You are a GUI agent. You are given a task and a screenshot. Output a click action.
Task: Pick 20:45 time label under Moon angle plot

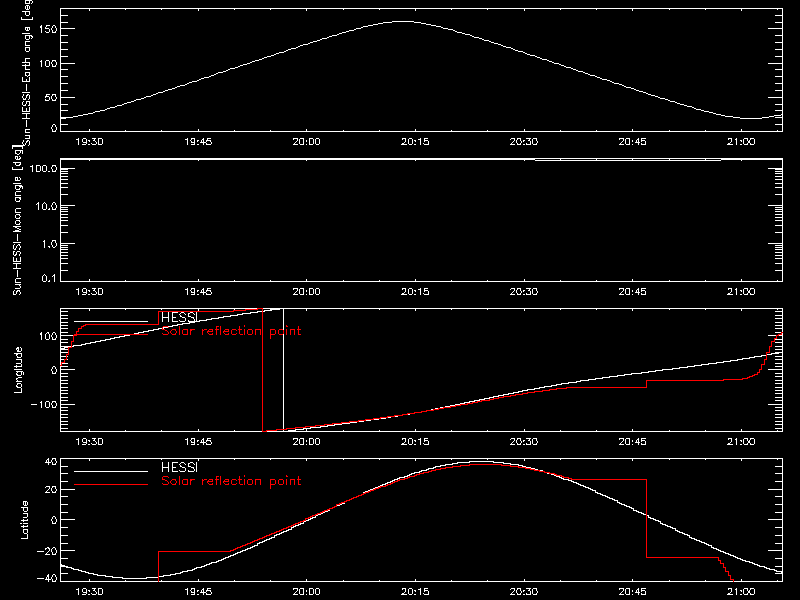(632, 291)
